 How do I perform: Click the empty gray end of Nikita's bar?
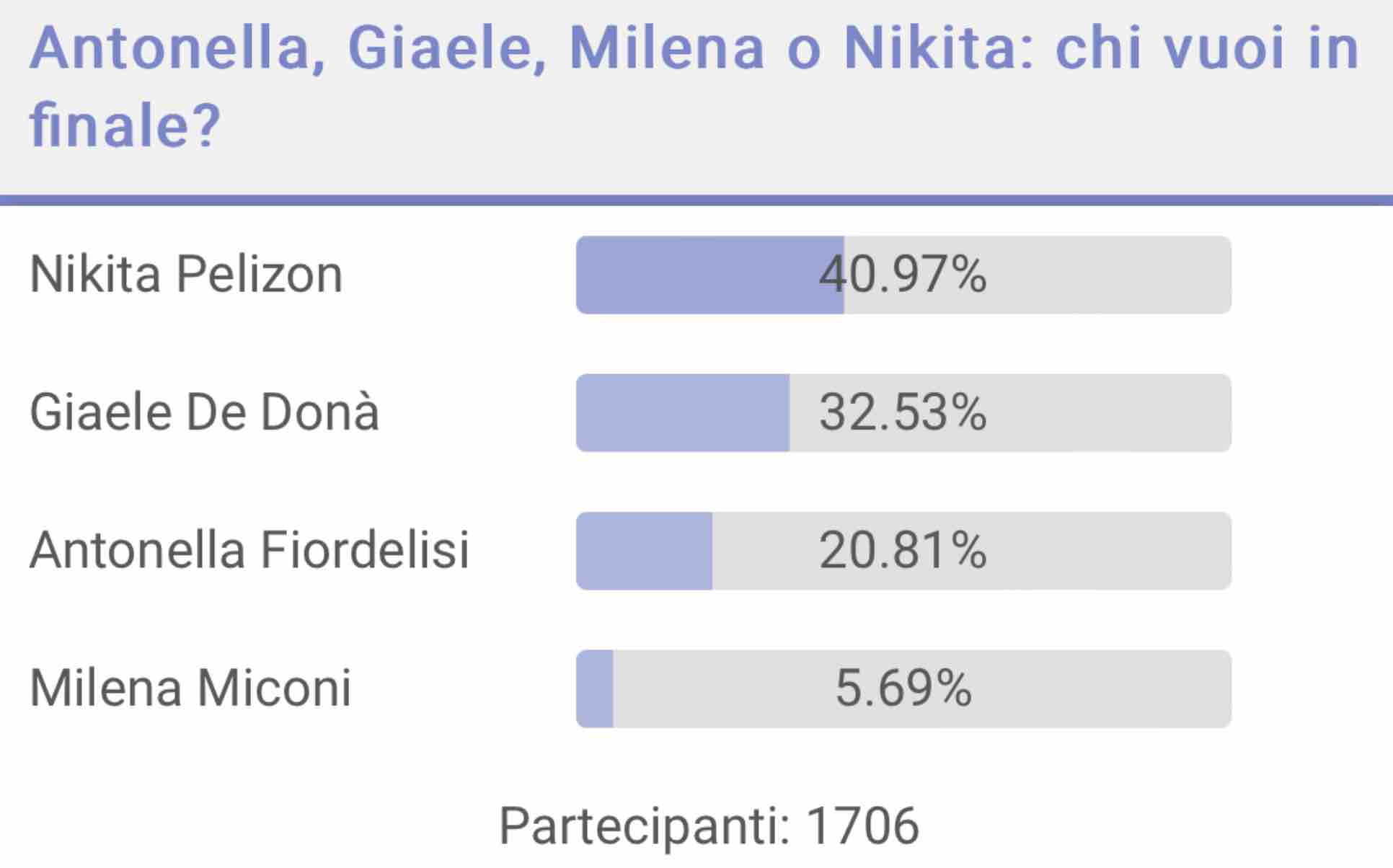coord(1110,275)
